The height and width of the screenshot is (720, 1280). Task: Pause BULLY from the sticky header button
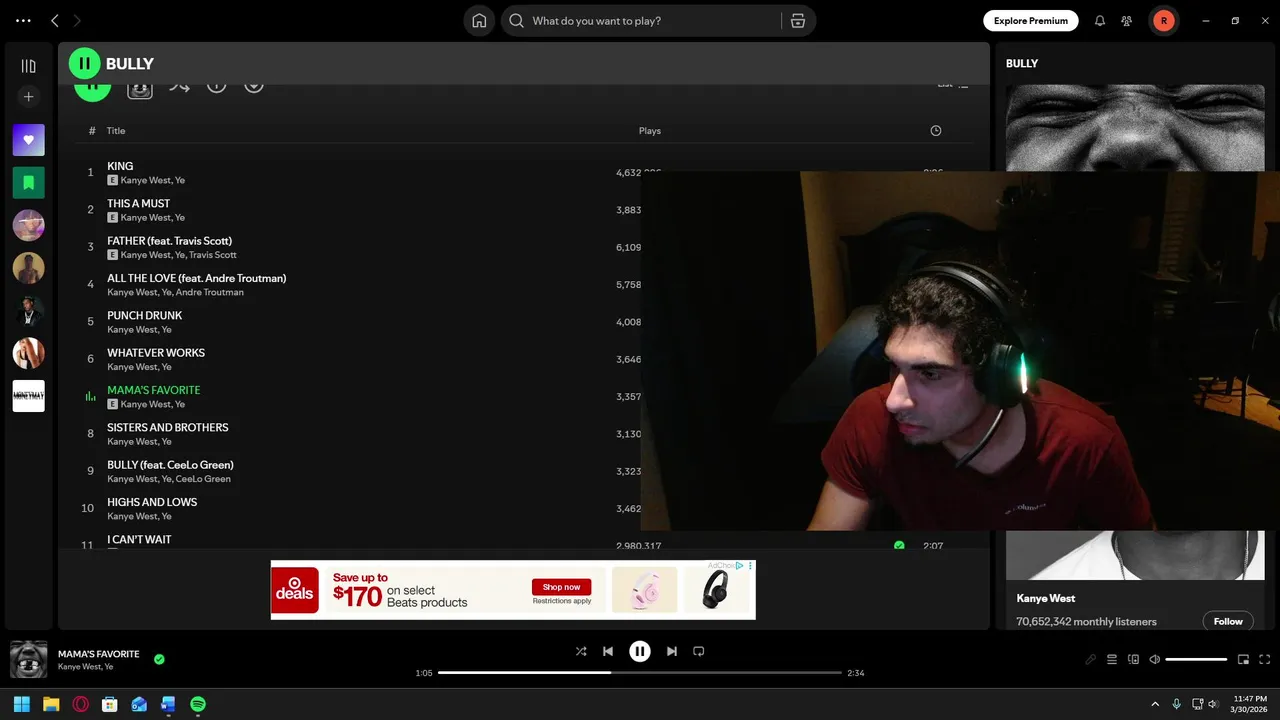[85, 63]
